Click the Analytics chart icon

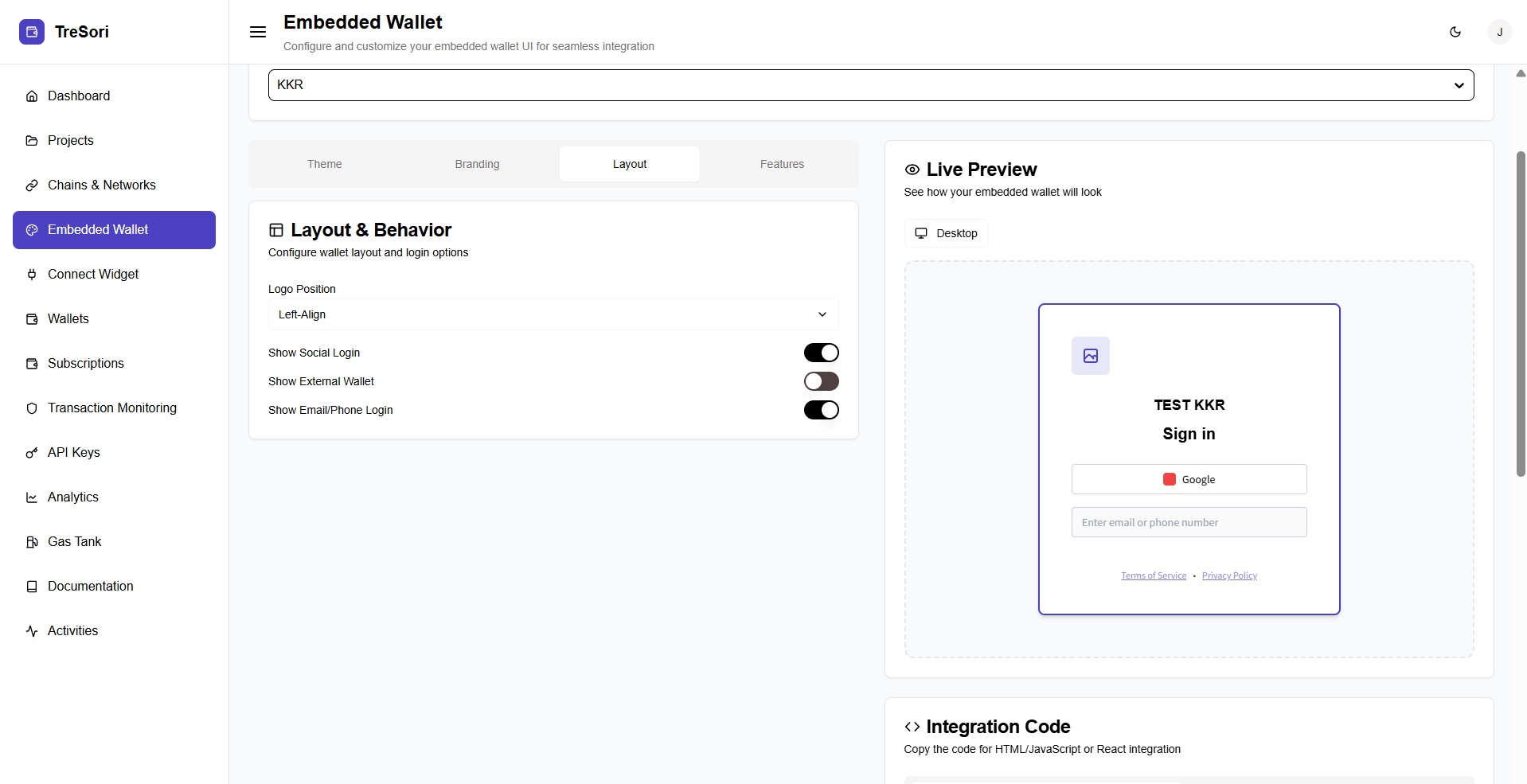[x=32, y=497]
